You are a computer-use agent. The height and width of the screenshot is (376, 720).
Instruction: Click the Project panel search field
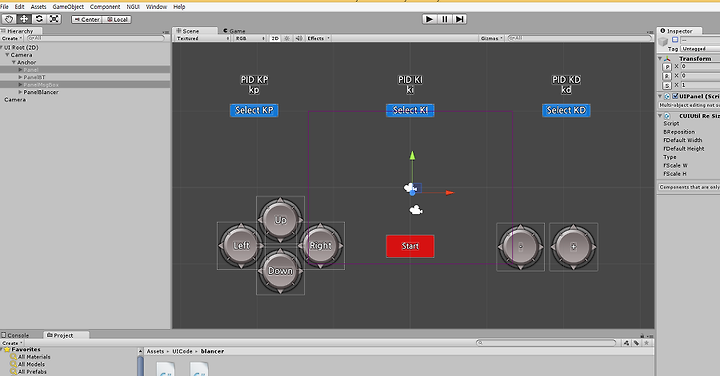pyautogui.click(x=546, y=342)
